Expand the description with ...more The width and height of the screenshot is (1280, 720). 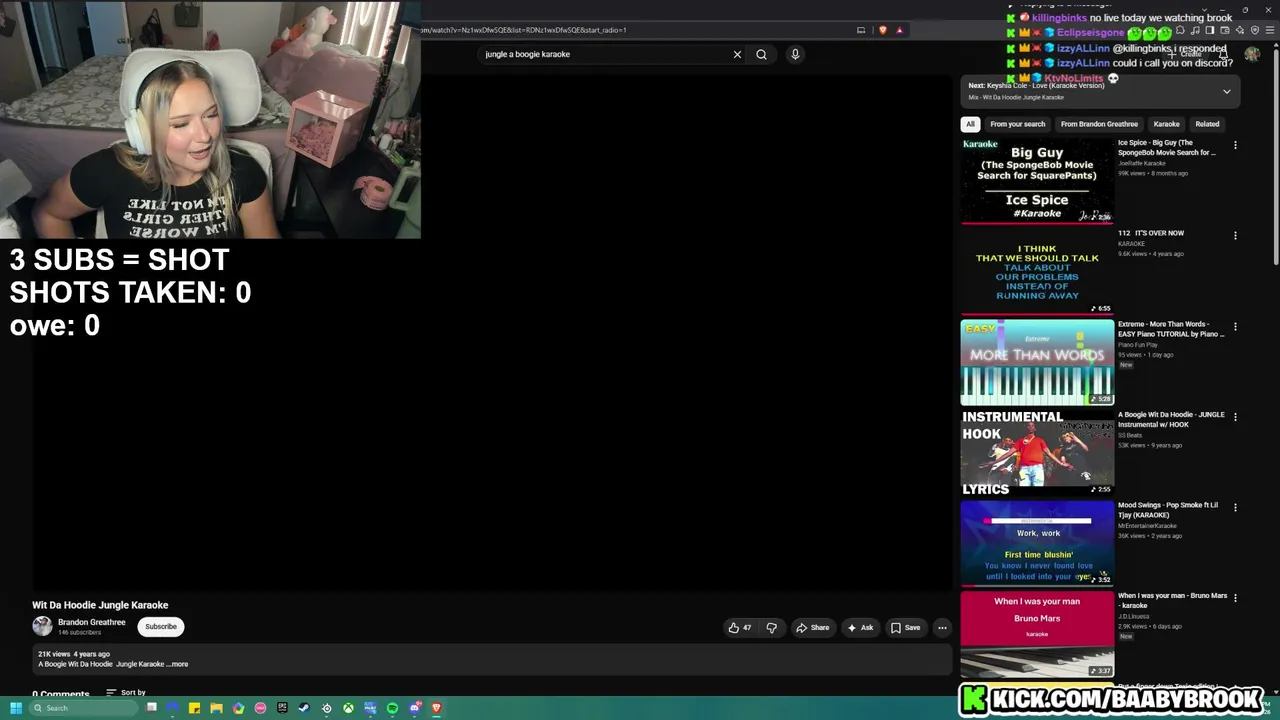point(177,664)
